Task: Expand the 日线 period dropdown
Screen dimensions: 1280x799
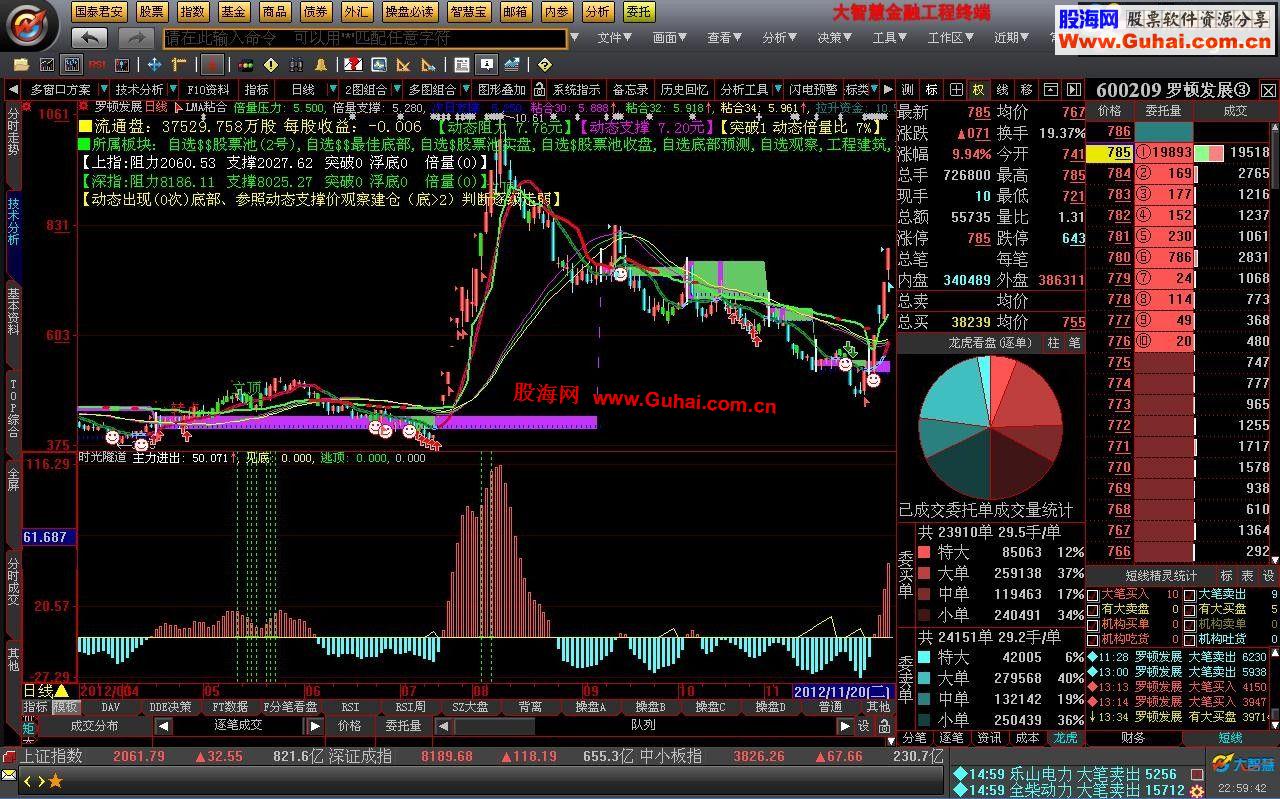Action: (333, 89)
